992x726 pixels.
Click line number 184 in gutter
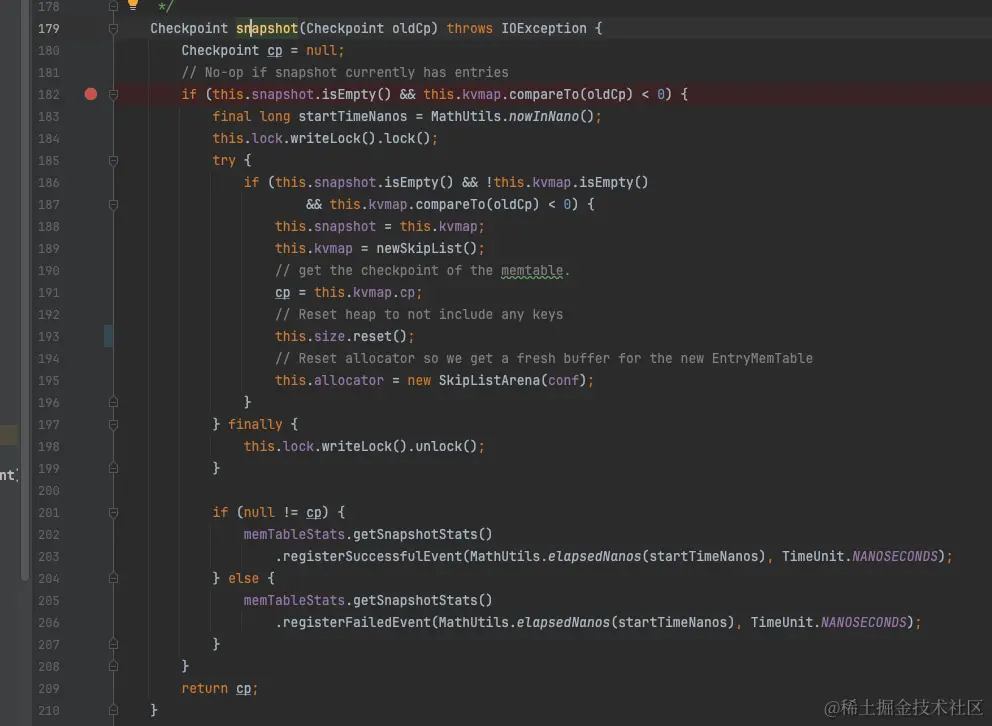(x=49, y=138)
